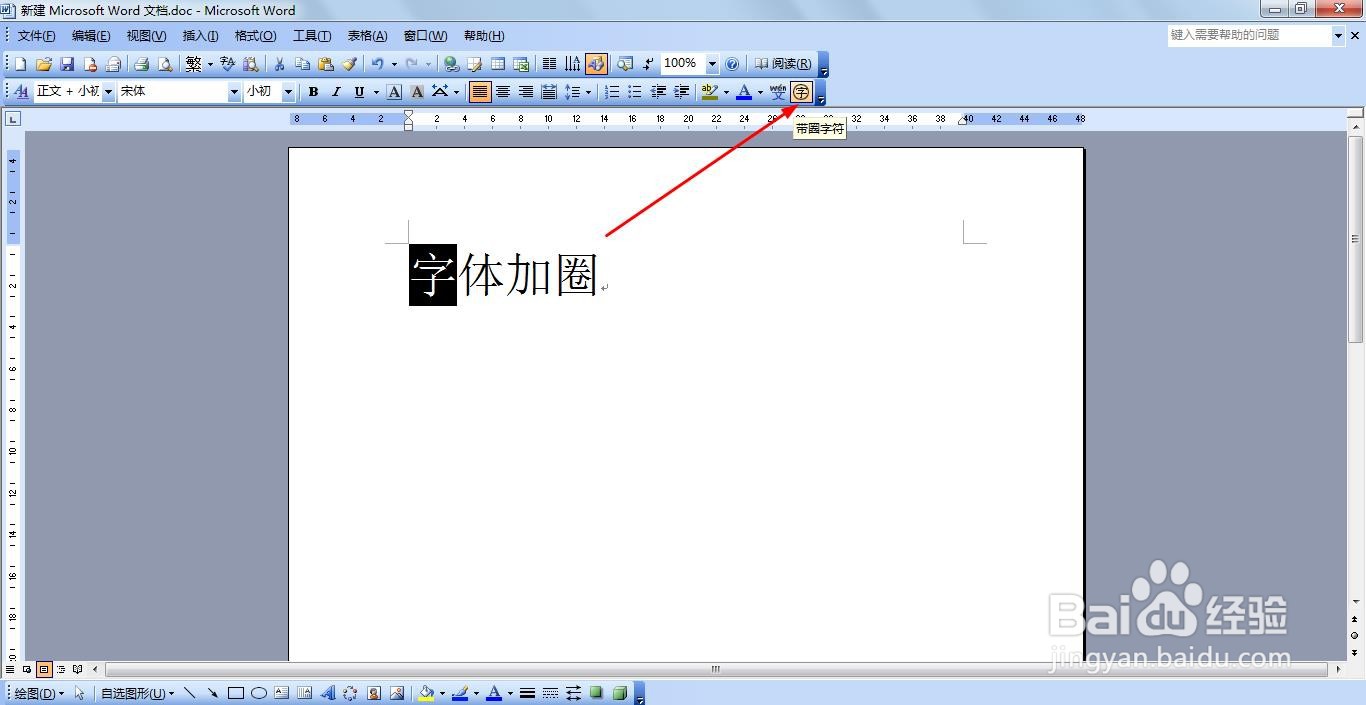The height and width of the screenshot is (705, 1366).
Task: Apply the circled character (带圈字符) formatting
Action: [x=800, y=91]
